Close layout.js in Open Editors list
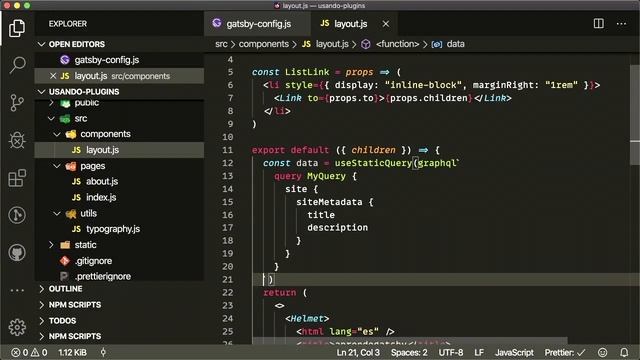Screen dimensions: 640x360 click(53, 76)
